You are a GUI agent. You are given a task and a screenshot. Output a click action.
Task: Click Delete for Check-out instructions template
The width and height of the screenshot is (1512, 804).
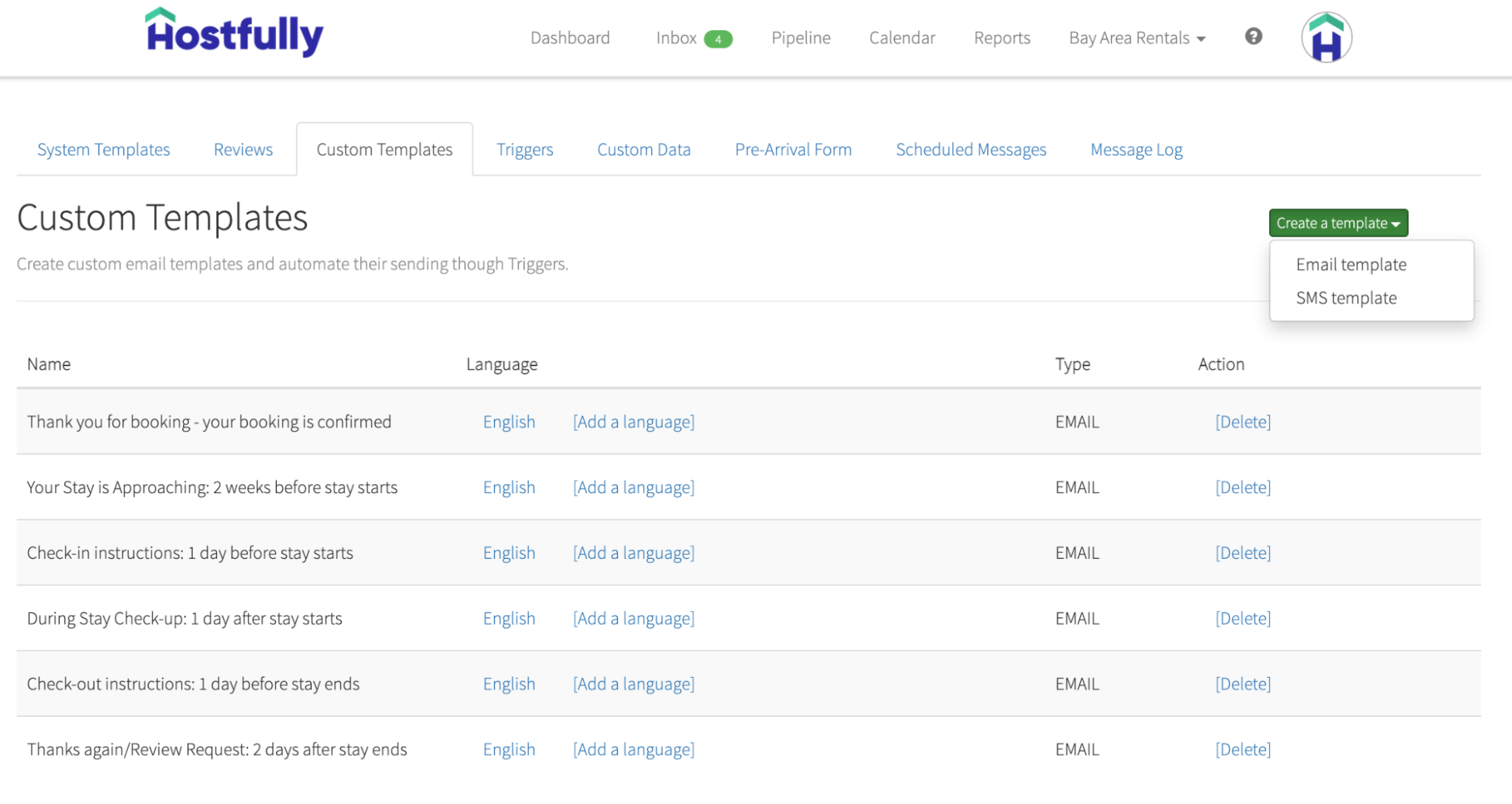[x=1243, y=683]
